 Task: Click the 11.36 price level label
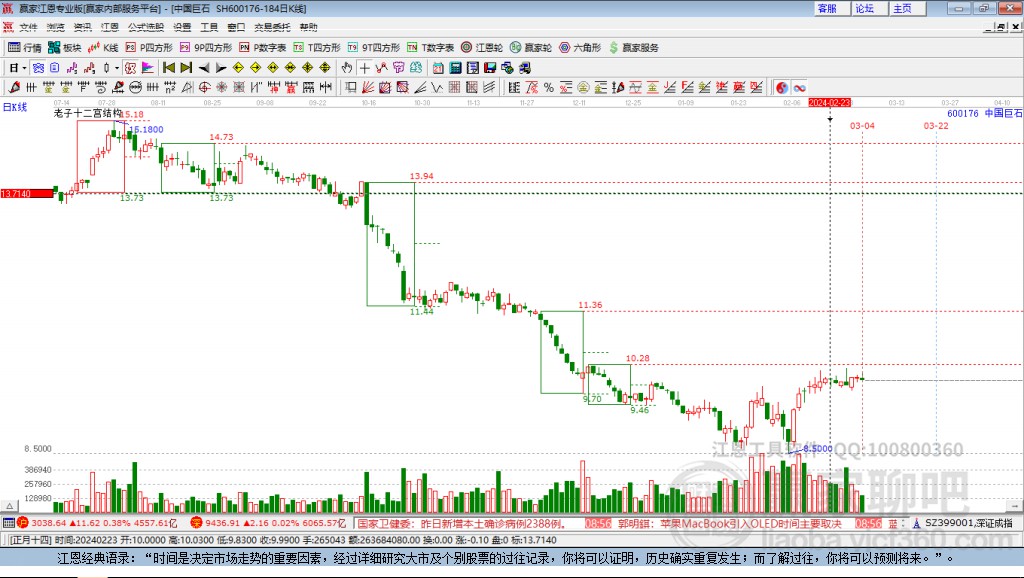click(590, 304)
